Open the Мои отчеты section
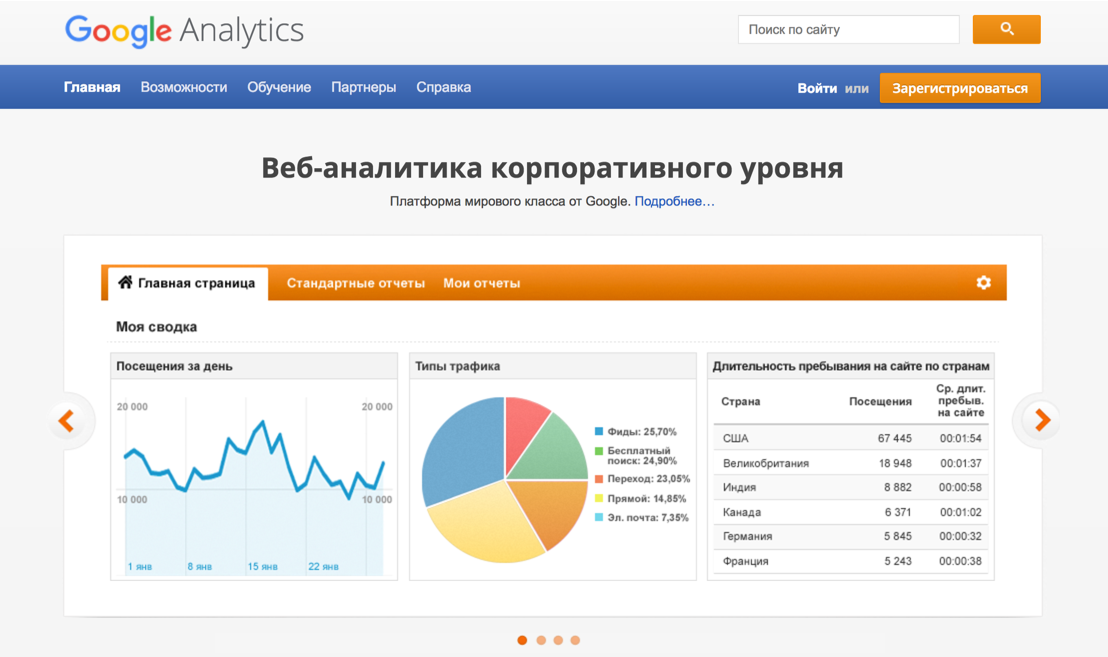The image size is (1108, 657). (482, 283)
